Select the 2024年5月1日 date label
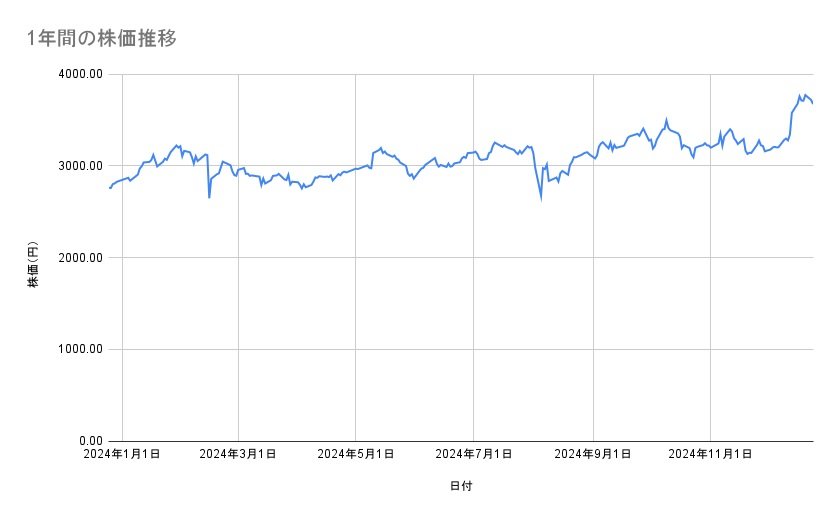Viewport: 839px width, 519px height. (x=356, y=454)
